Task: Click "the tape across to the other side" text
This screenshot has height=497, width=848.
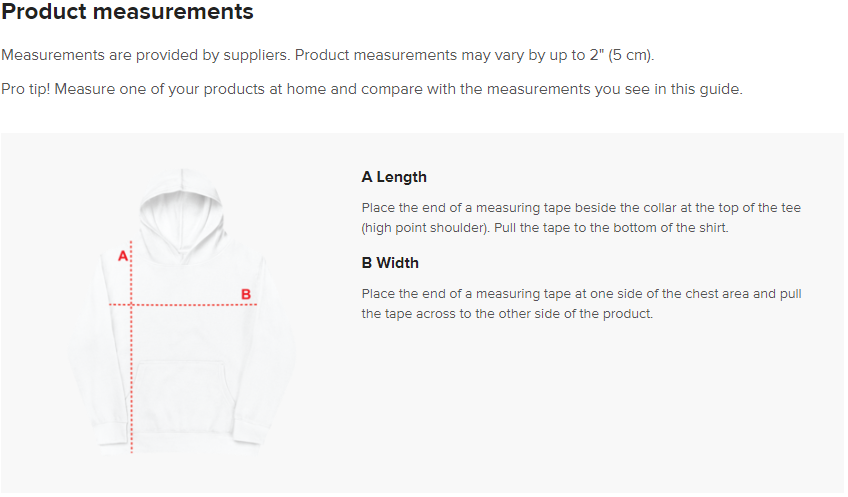Action: pos(507,314)
